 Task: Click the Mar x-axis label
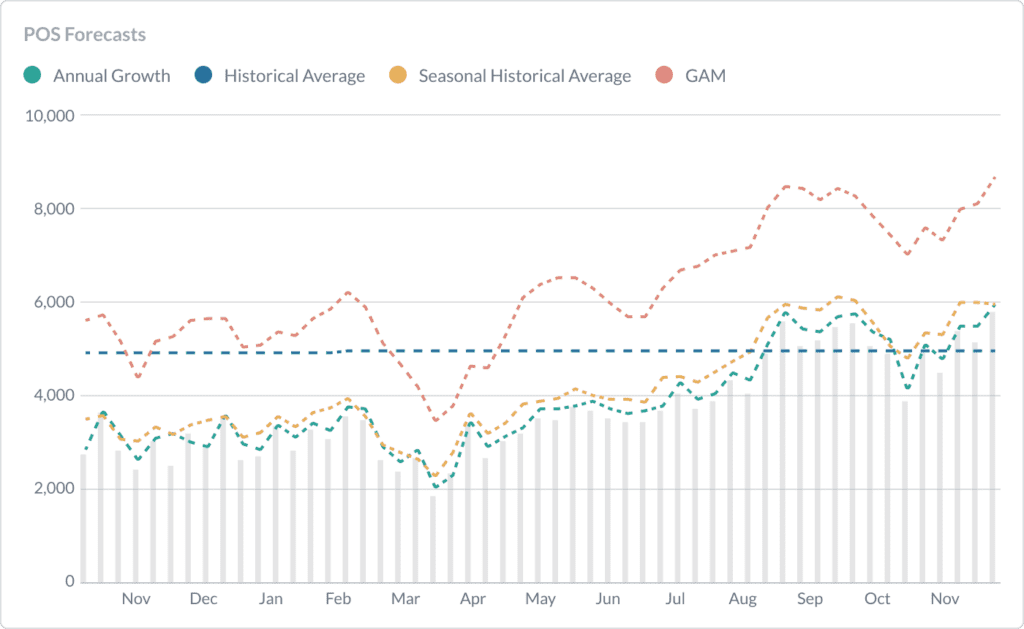(405, 599)
